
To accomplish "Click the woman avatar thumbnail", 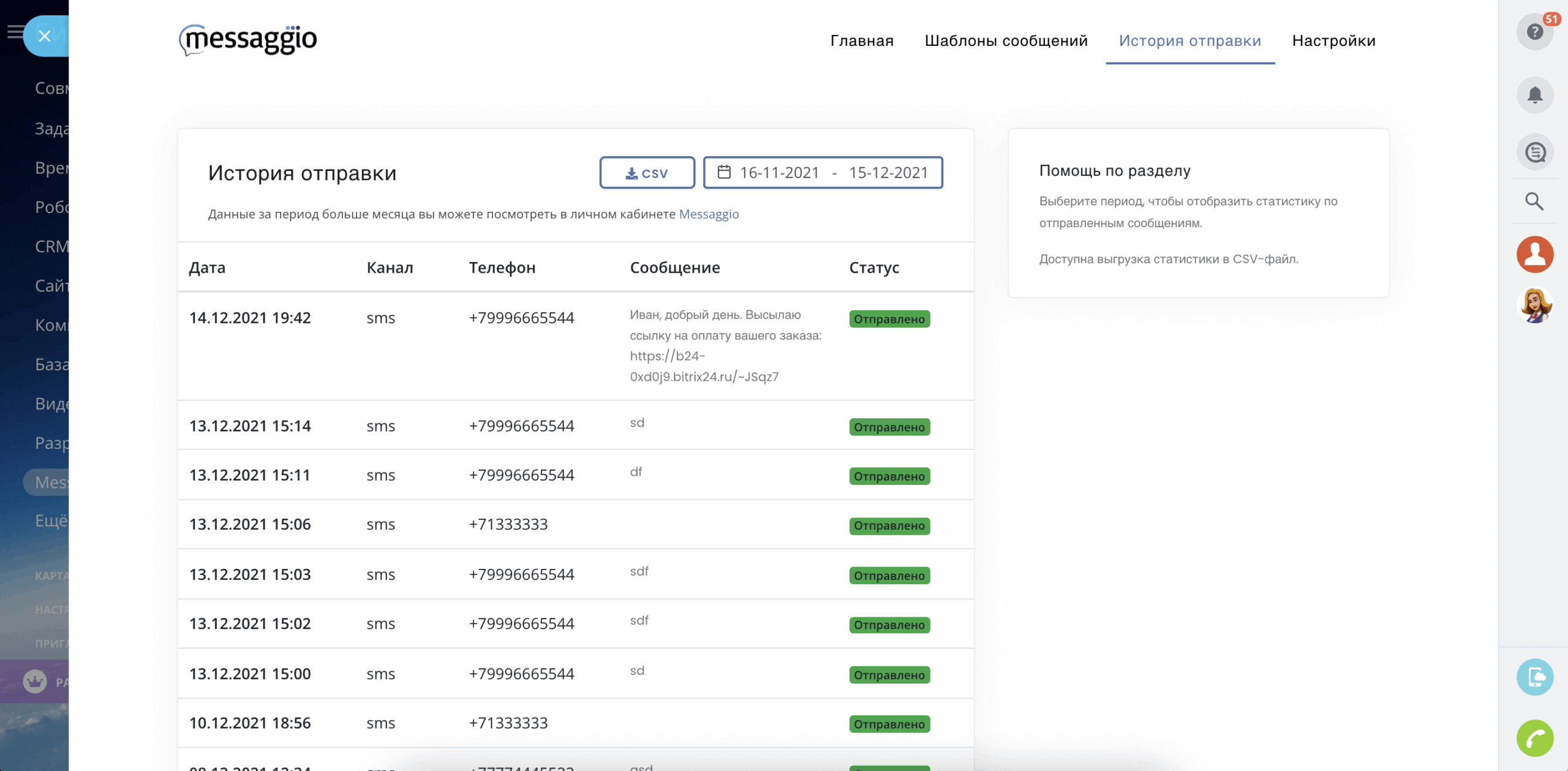I will (x=1534, y=304).
